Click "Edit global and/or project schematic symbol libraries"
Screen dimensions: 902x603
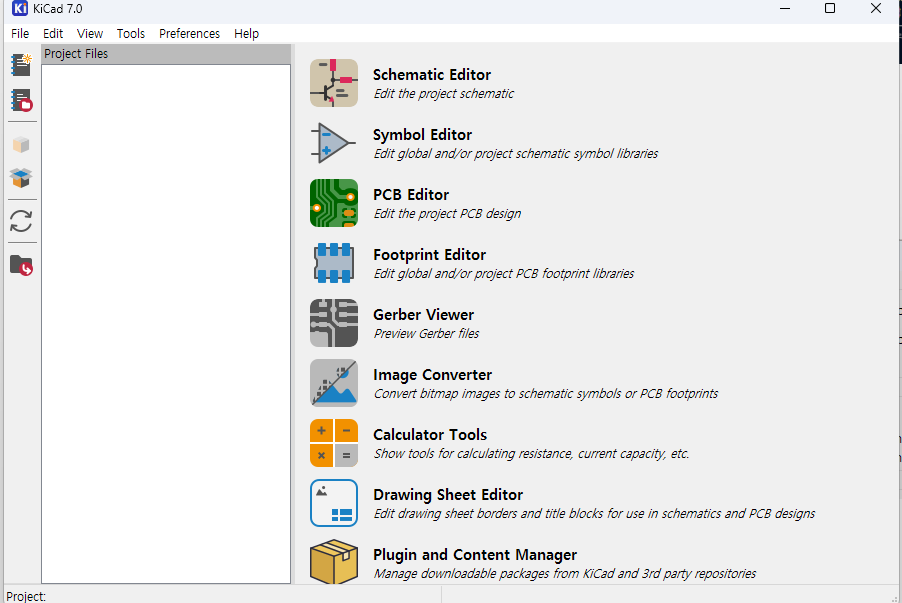click(x=515, y=154)
